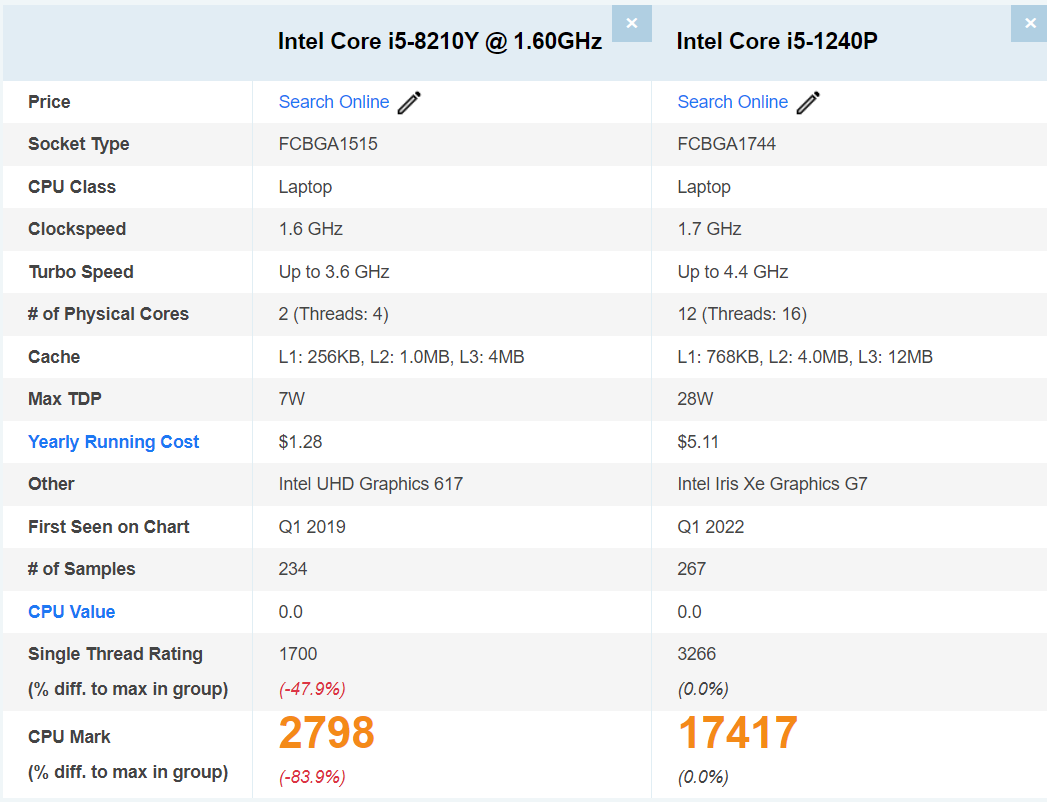This screenshot has width=1047, height=802.
Task: Click the red (-83.9%) difference text
Action: [312, 777]
